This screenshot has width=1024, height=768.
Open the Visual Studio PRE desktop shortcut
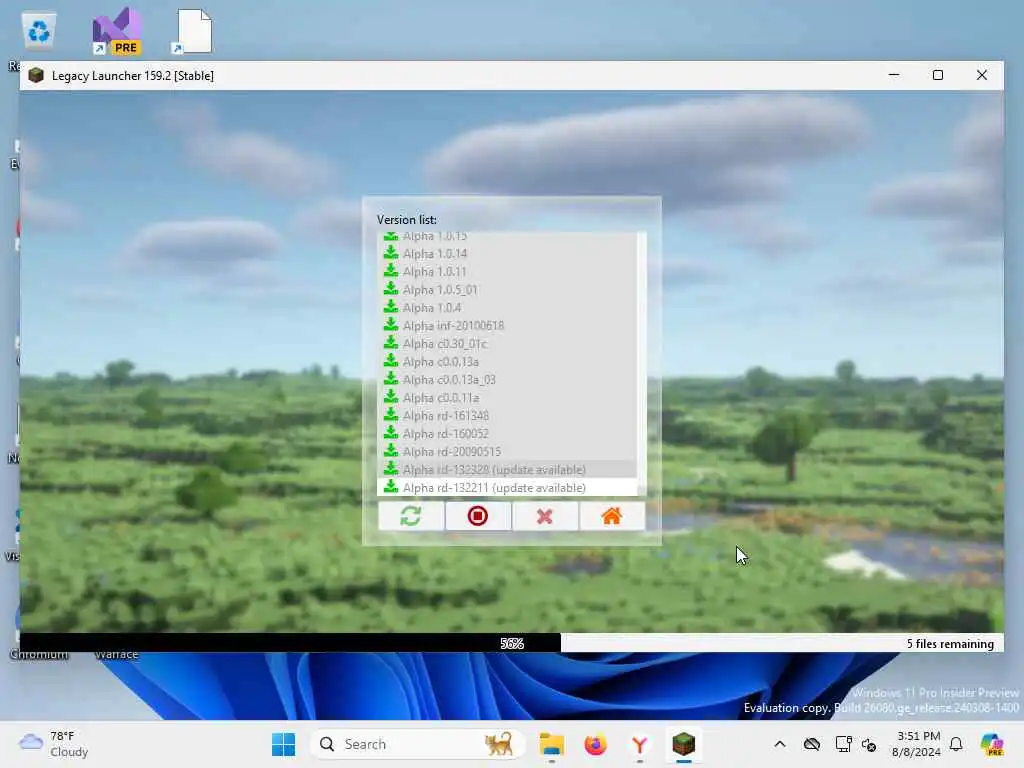(117, 31)
